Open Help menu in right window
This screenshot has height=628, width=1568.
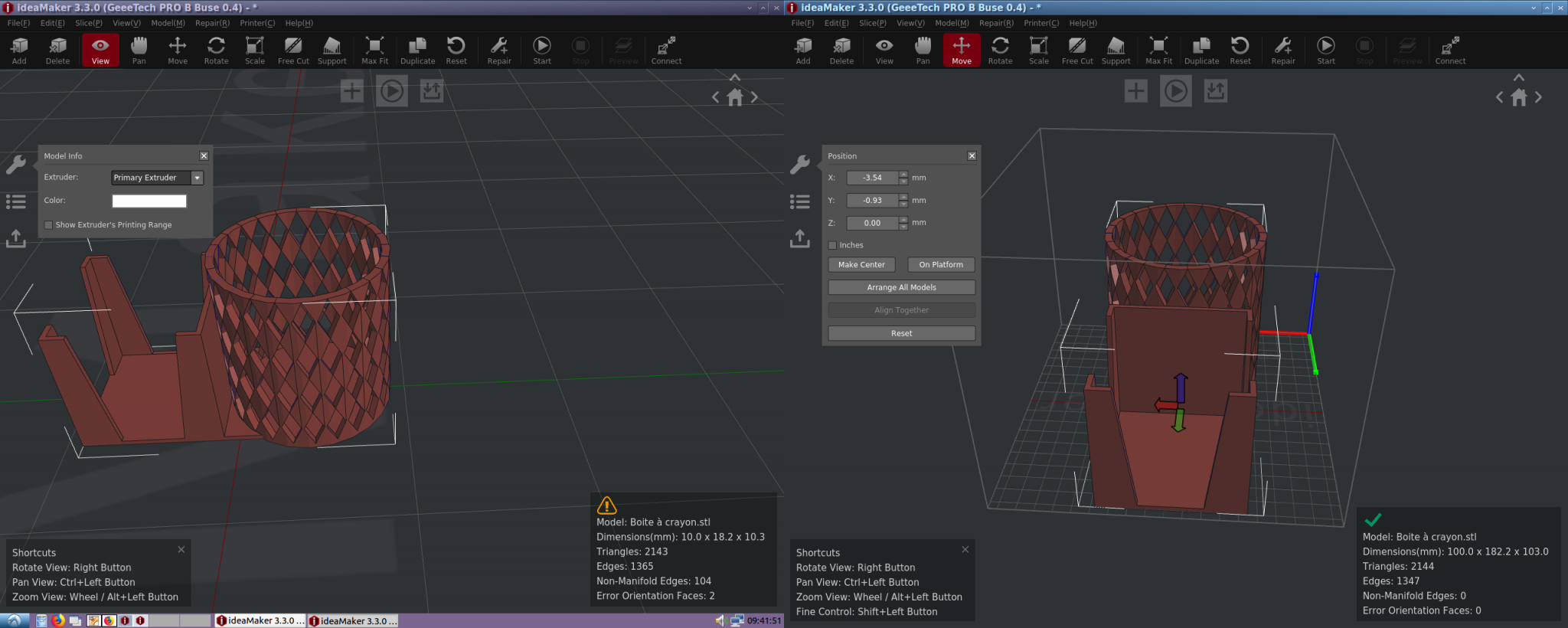[x=1083, y=23]
